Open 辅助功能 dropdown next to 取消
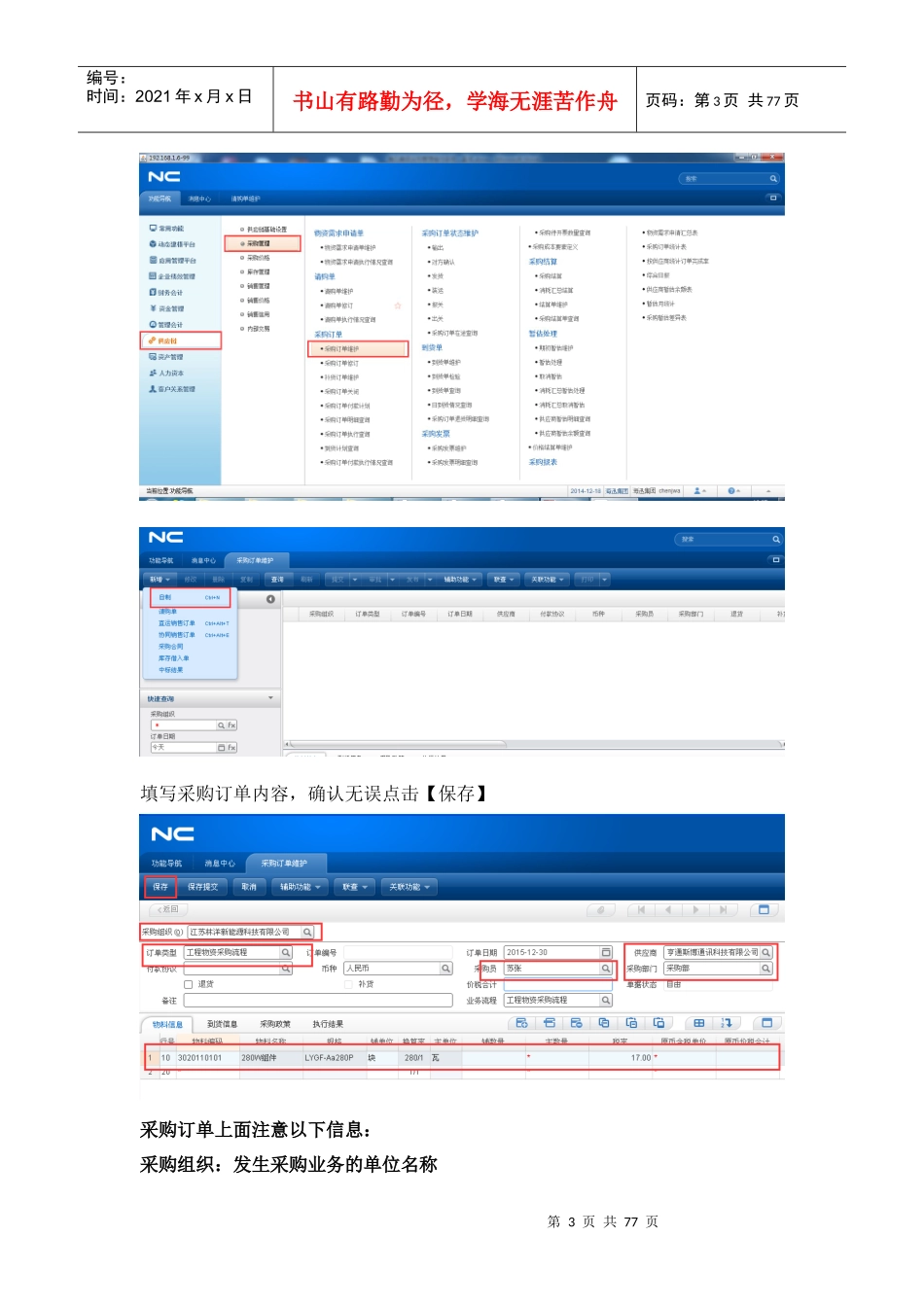Image resolution: width=924 pixels, height=1307 pixels. click(x=300, y=887)
